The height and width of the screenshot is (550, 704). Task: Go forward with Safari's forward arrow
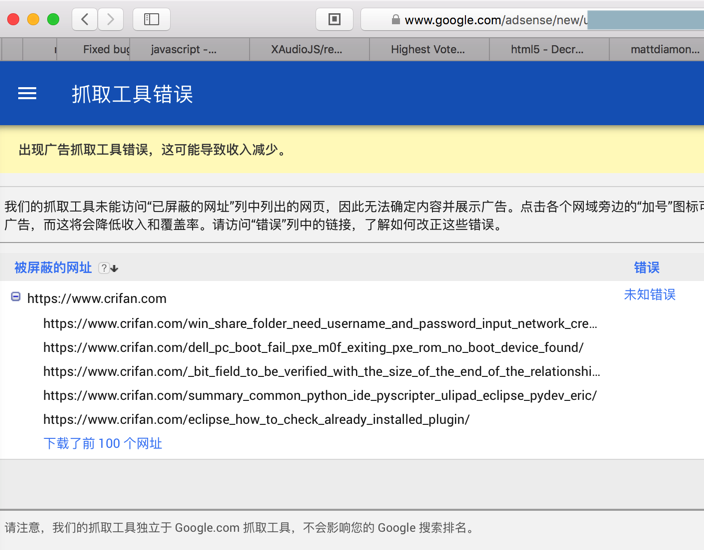(110, 19)
